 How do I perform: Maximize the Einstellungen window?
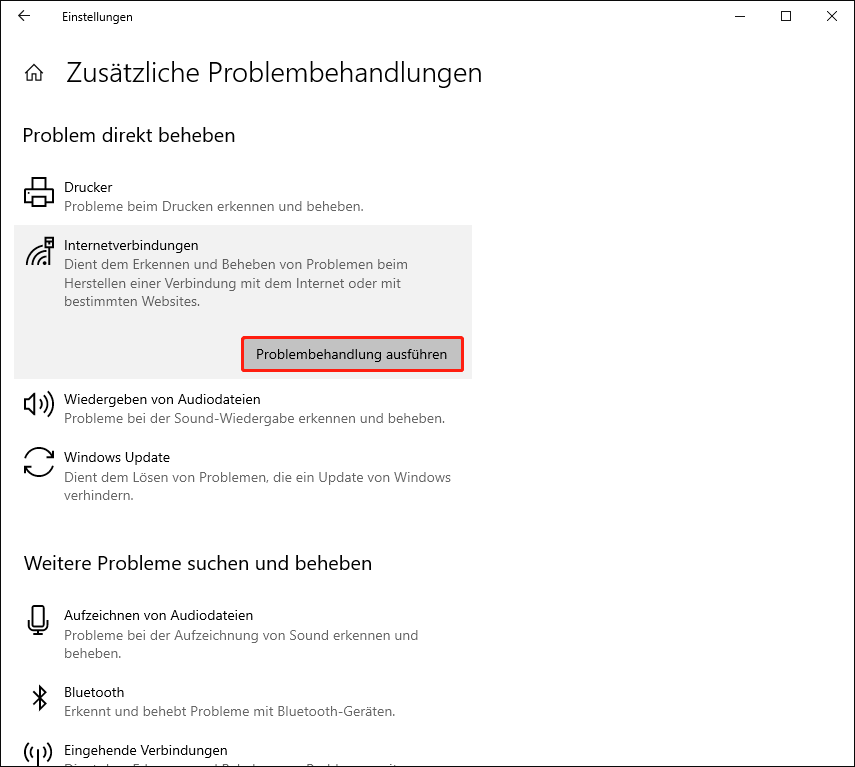coord(786,16)
